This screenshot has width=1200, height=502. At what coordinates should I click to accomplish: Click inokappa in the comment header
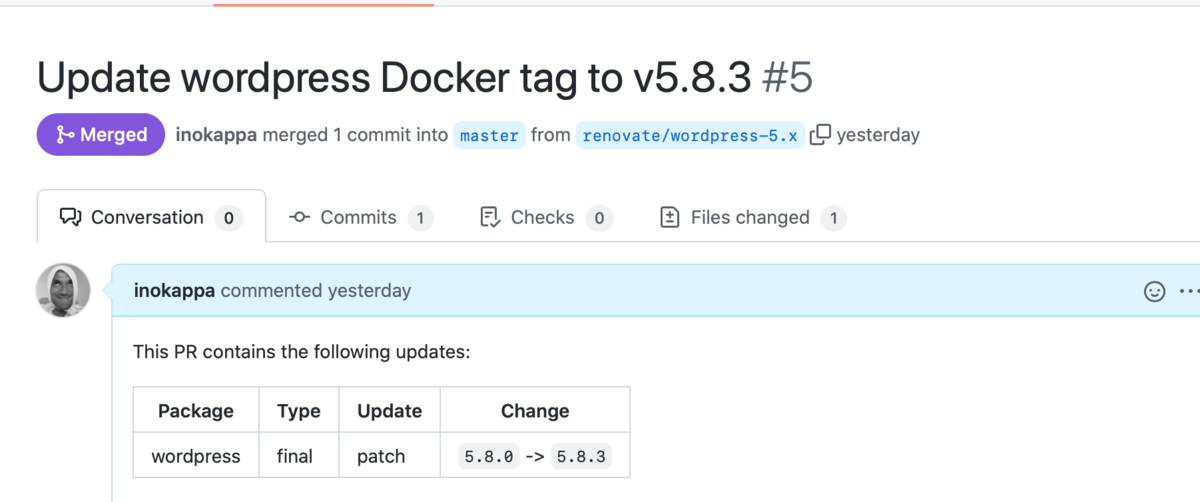[175, 291]
